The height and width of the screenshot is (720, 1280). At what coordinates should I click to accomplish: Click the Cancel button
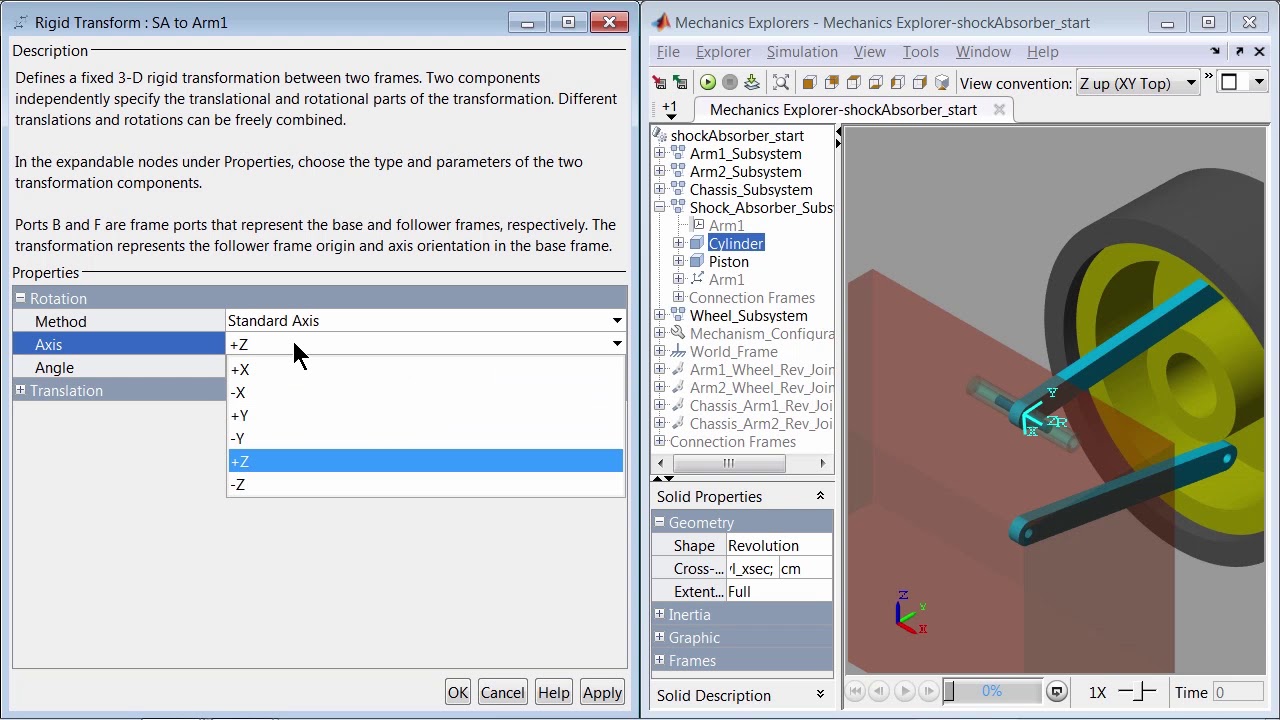502,692
